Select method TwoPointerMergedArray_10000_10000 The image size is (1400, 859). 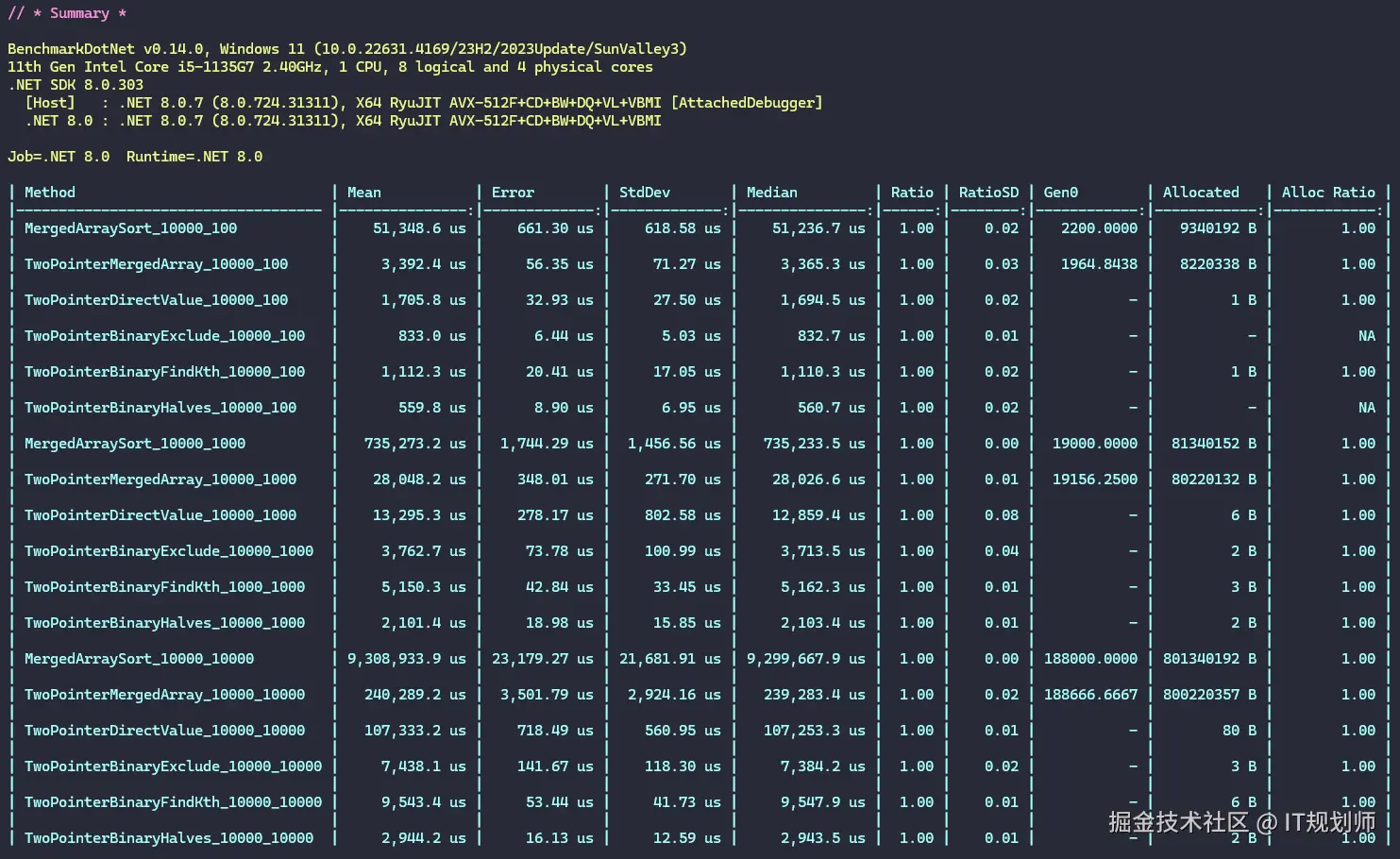(x=164, y=695)
